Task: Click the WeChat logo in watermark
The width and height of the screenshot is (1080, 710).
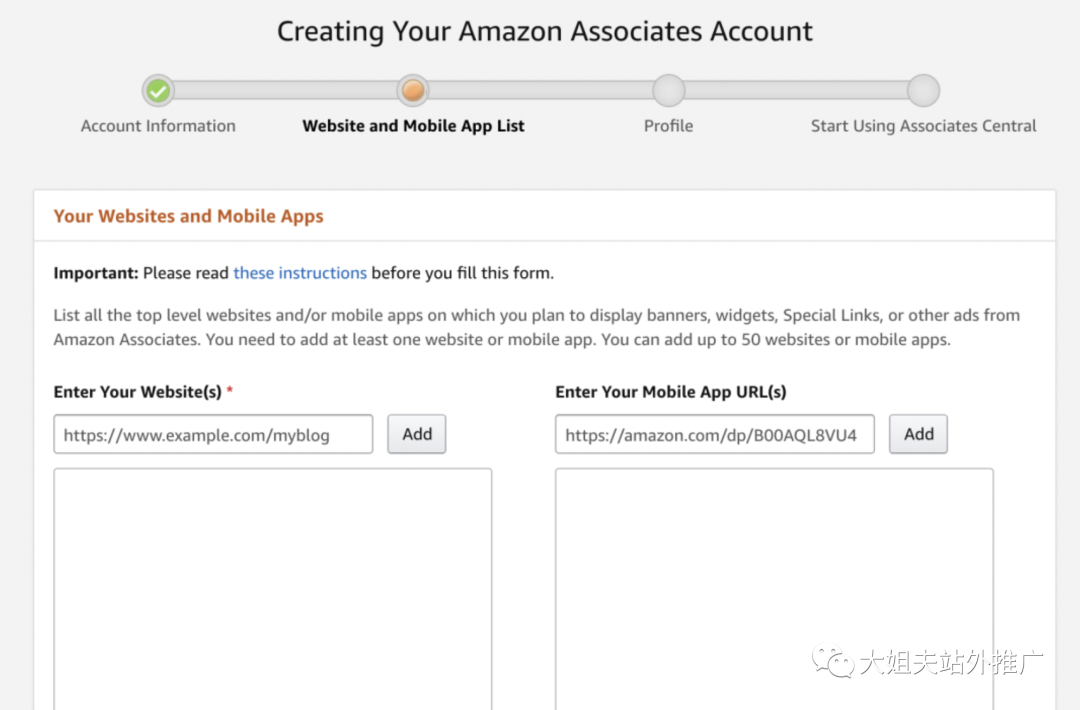Action: pos(832,661)
